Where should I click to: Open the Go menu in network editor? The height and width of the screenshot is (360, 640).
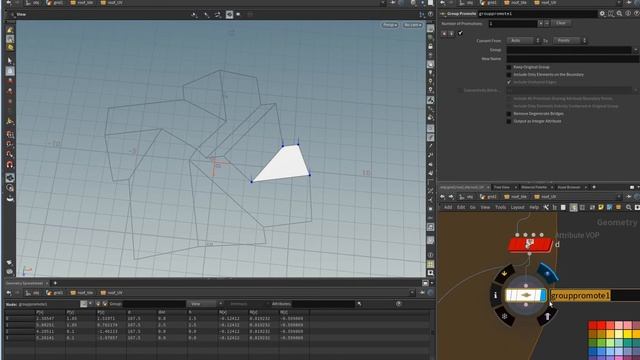point(473,207)
